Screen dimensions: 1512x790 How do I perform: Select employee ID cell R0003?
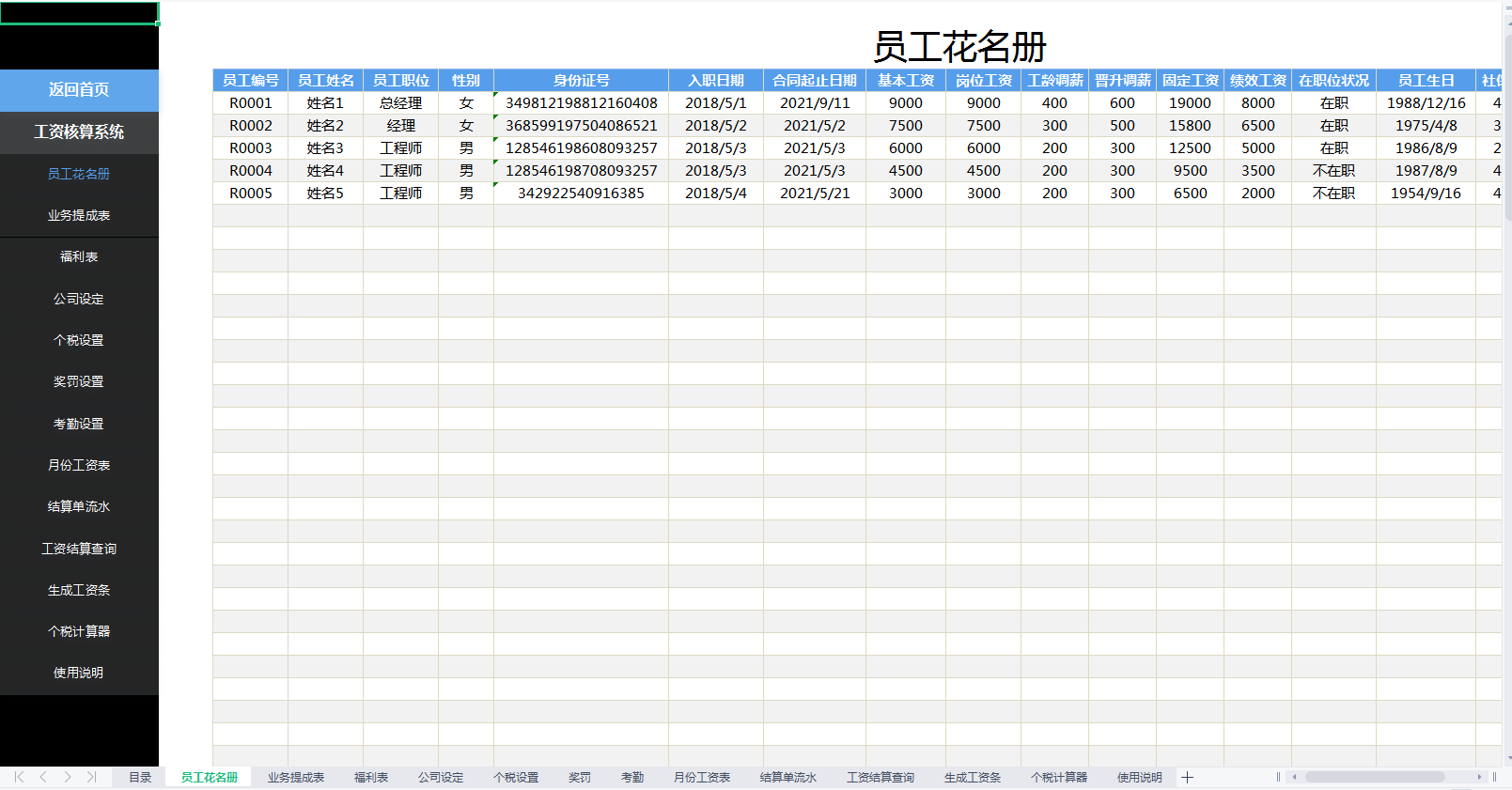pyautogui.click(x=250, y=148)
